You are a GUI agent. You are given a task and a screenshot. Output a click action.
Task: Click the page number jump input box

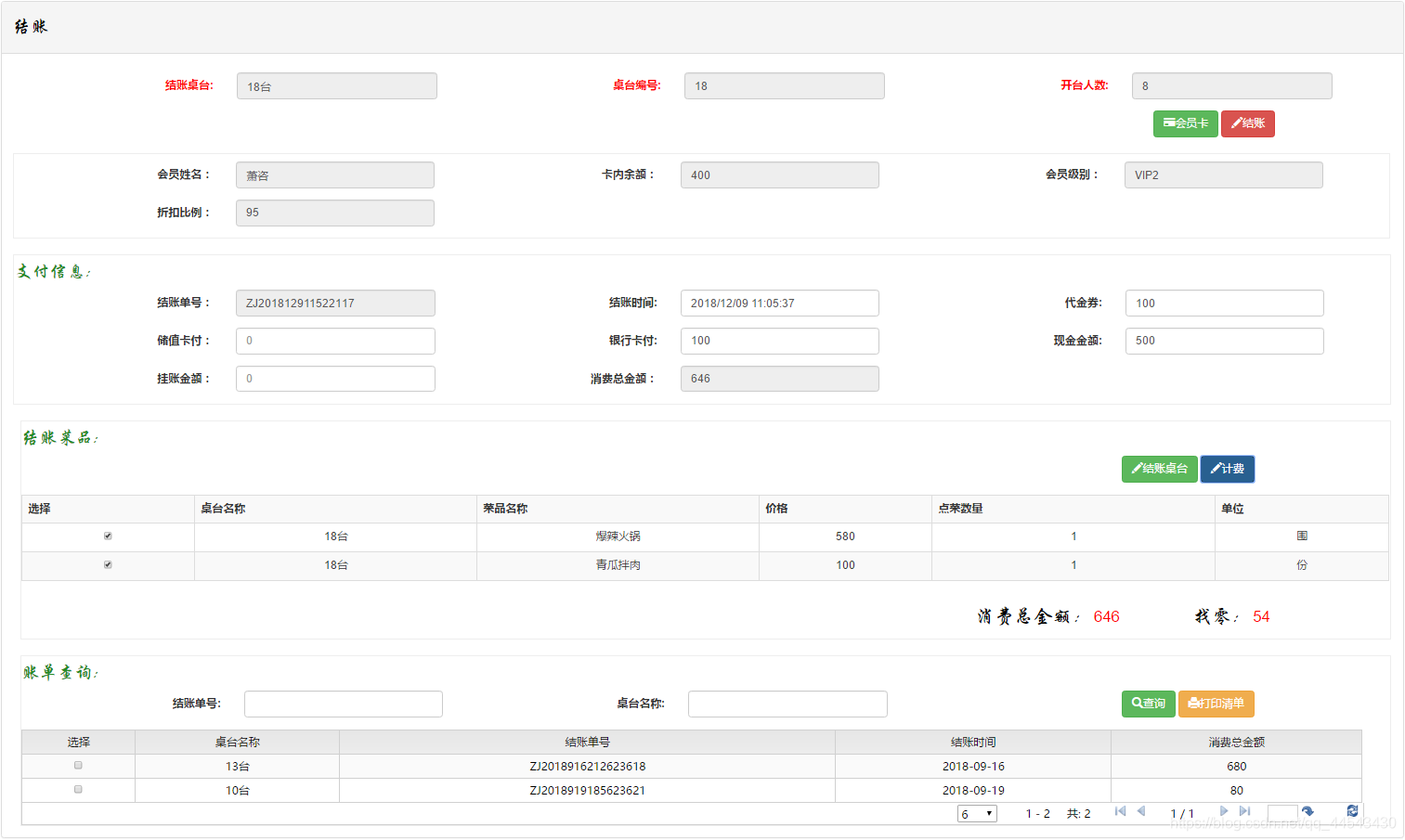(x=1282, y=814)
